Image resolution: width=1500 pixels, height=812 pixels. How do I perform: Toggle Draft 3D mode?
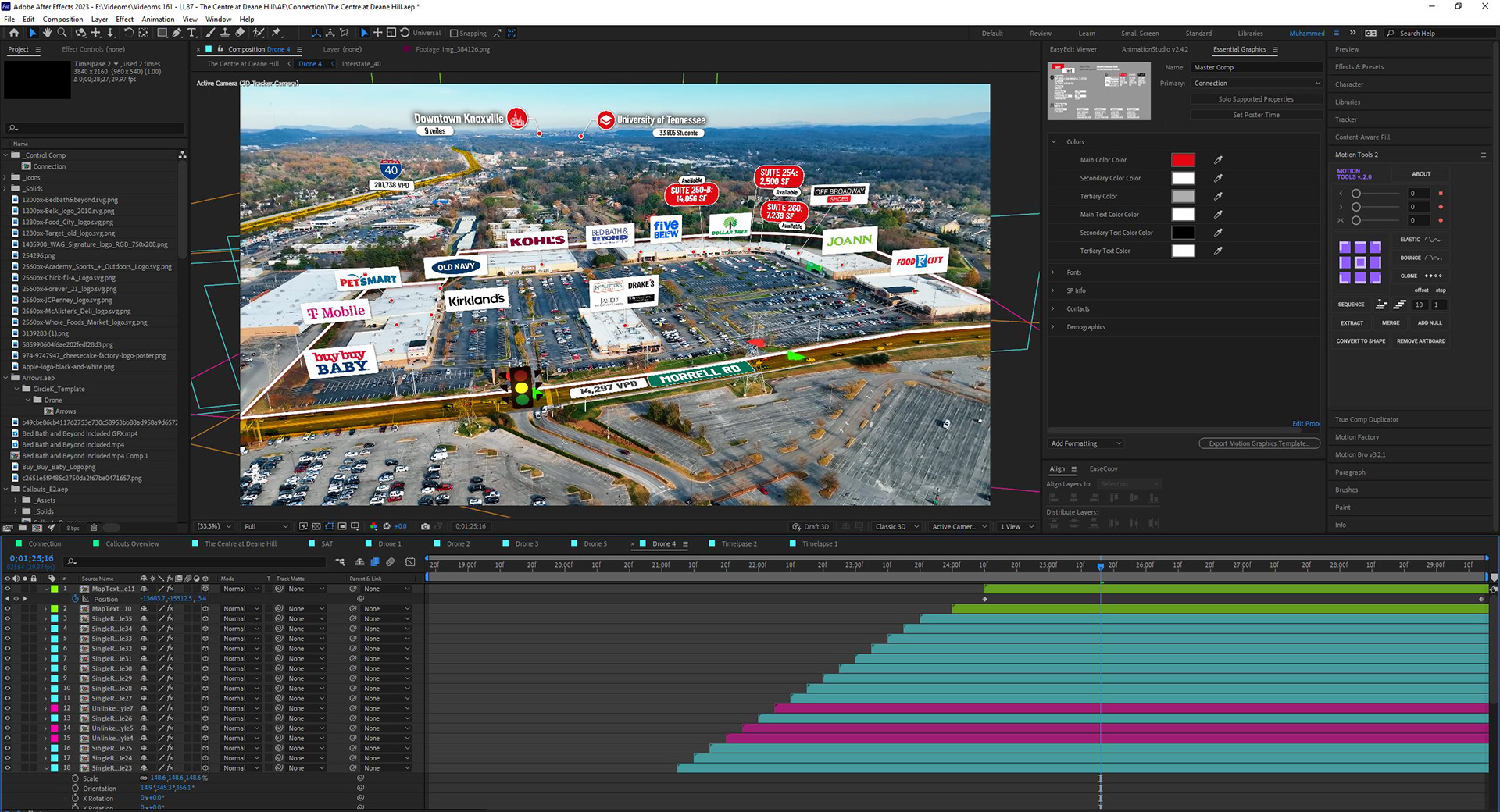[x=810, y=526]
